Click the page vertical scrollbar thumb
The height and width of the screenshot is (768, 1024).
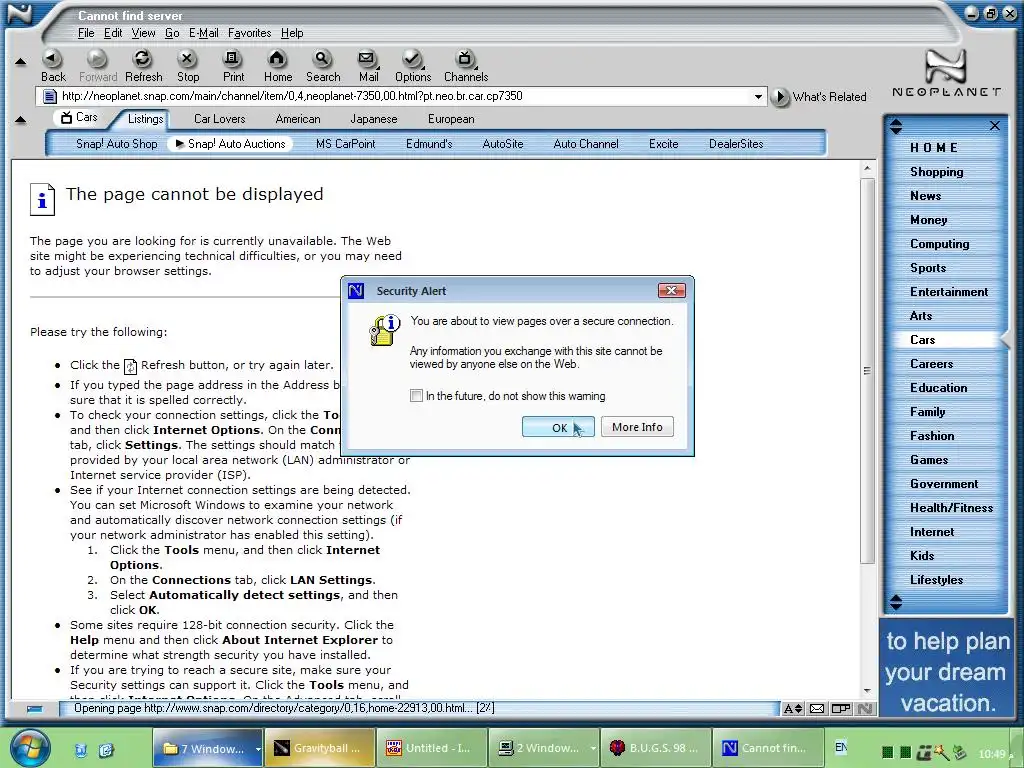867,370
